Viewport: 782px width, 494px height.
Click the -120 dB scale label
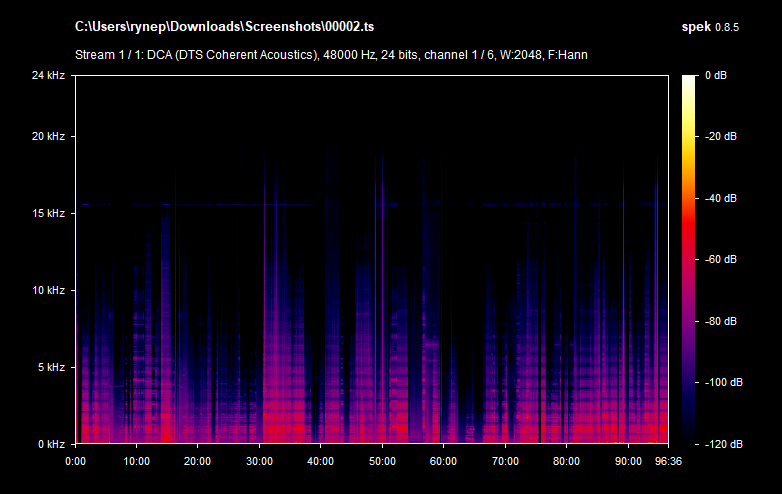pyautogui.click(x=719, y=444)
